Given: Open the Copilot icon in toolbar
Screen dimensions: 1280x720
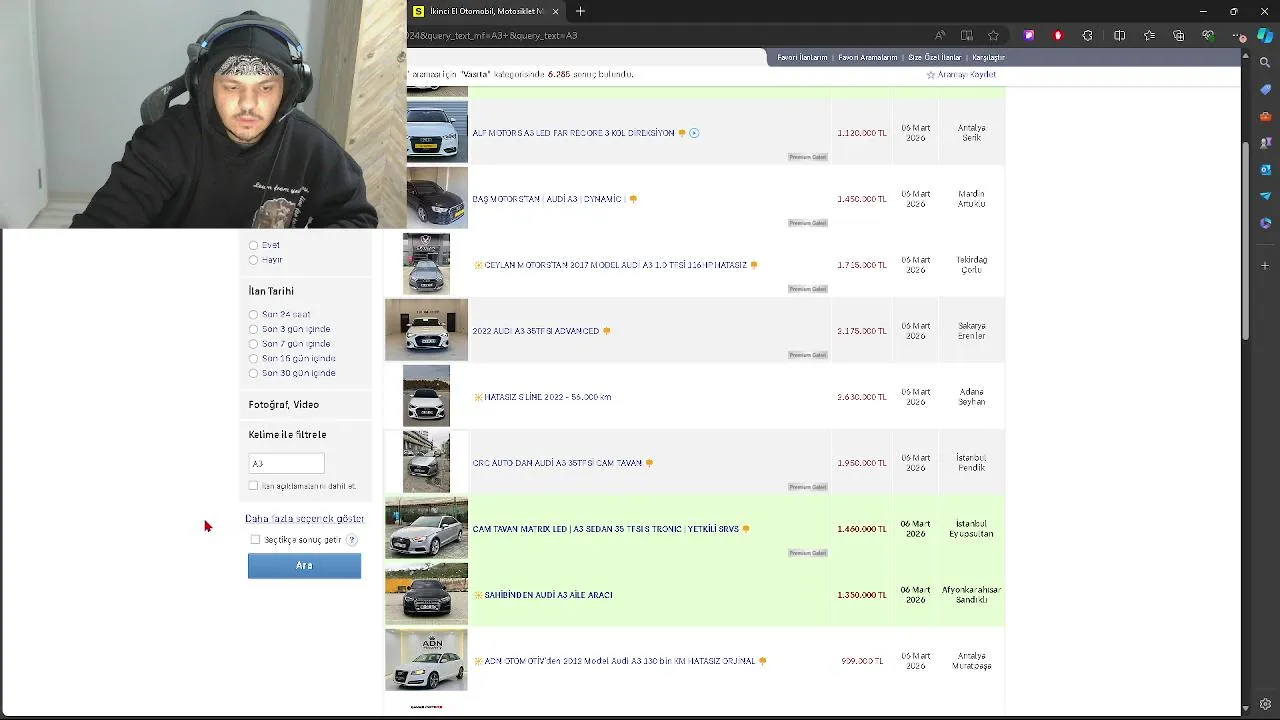Looking at the screenshot, I should [x=1265, y=35].
